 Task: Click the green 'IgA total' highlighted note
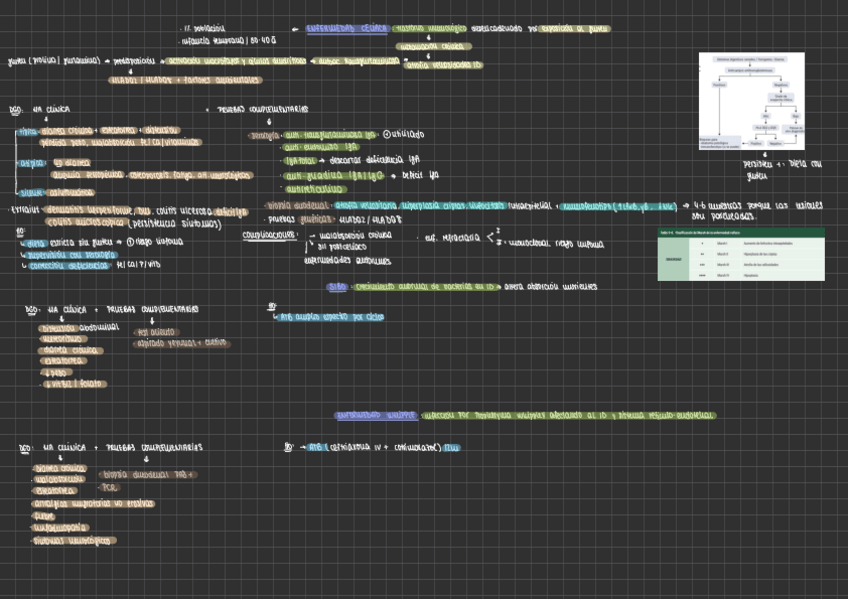300,161
